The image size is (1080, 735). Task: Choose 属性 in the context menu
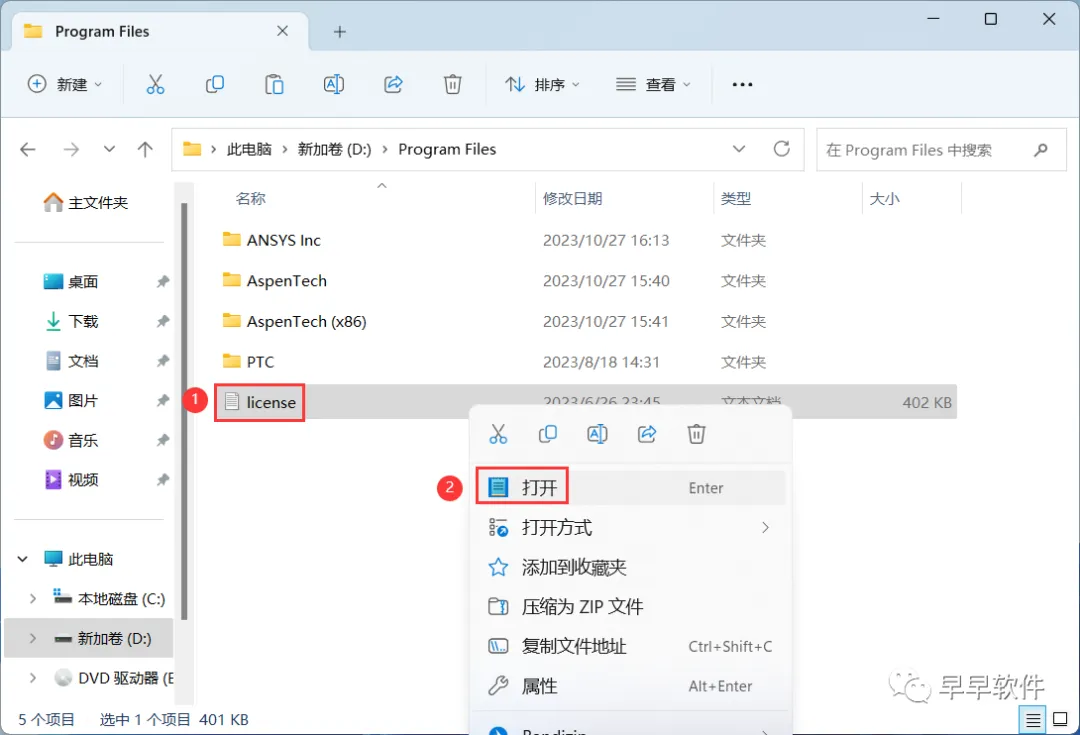pos(630,686)
